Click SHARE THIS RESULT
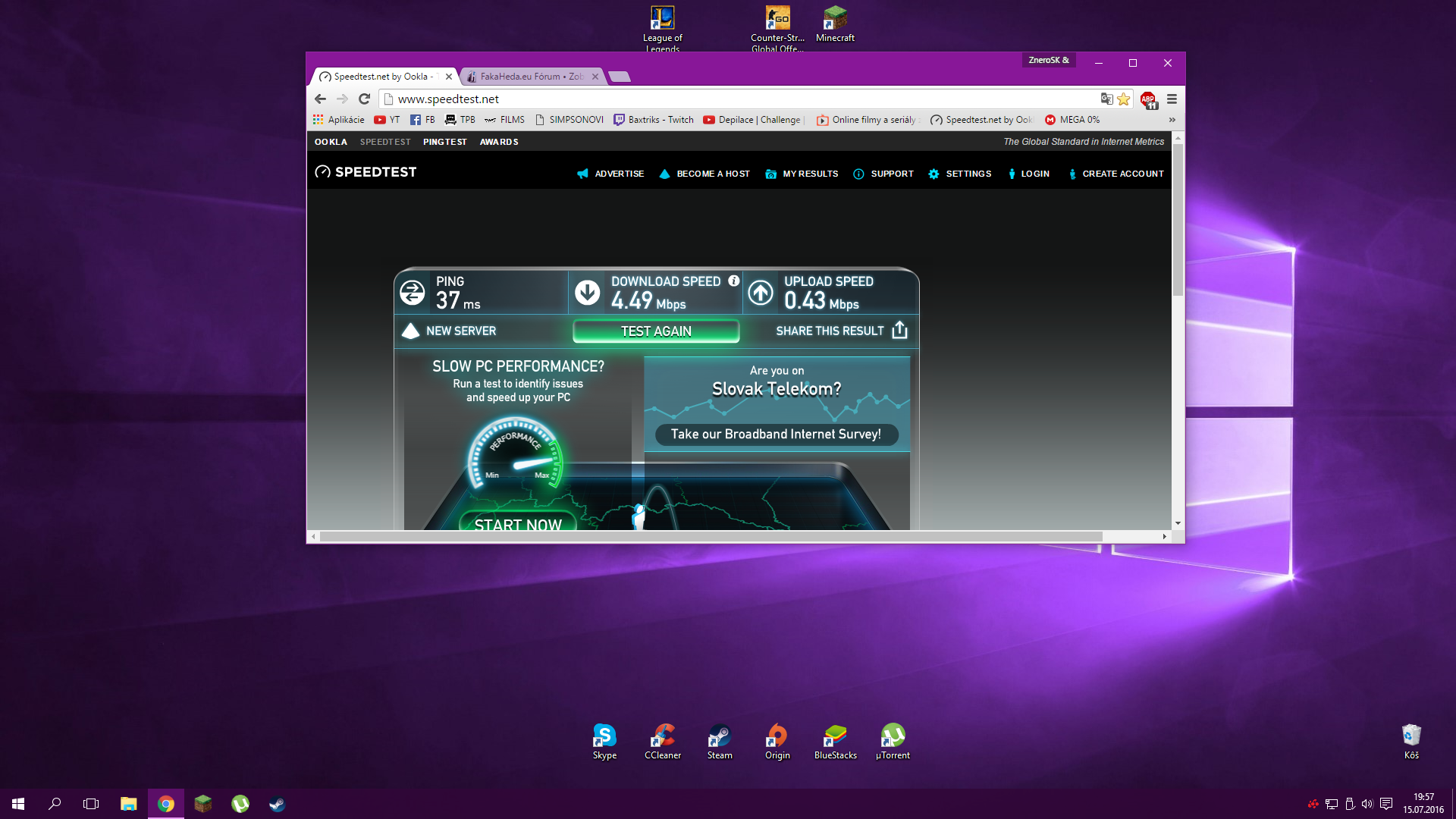 [842, 331]
